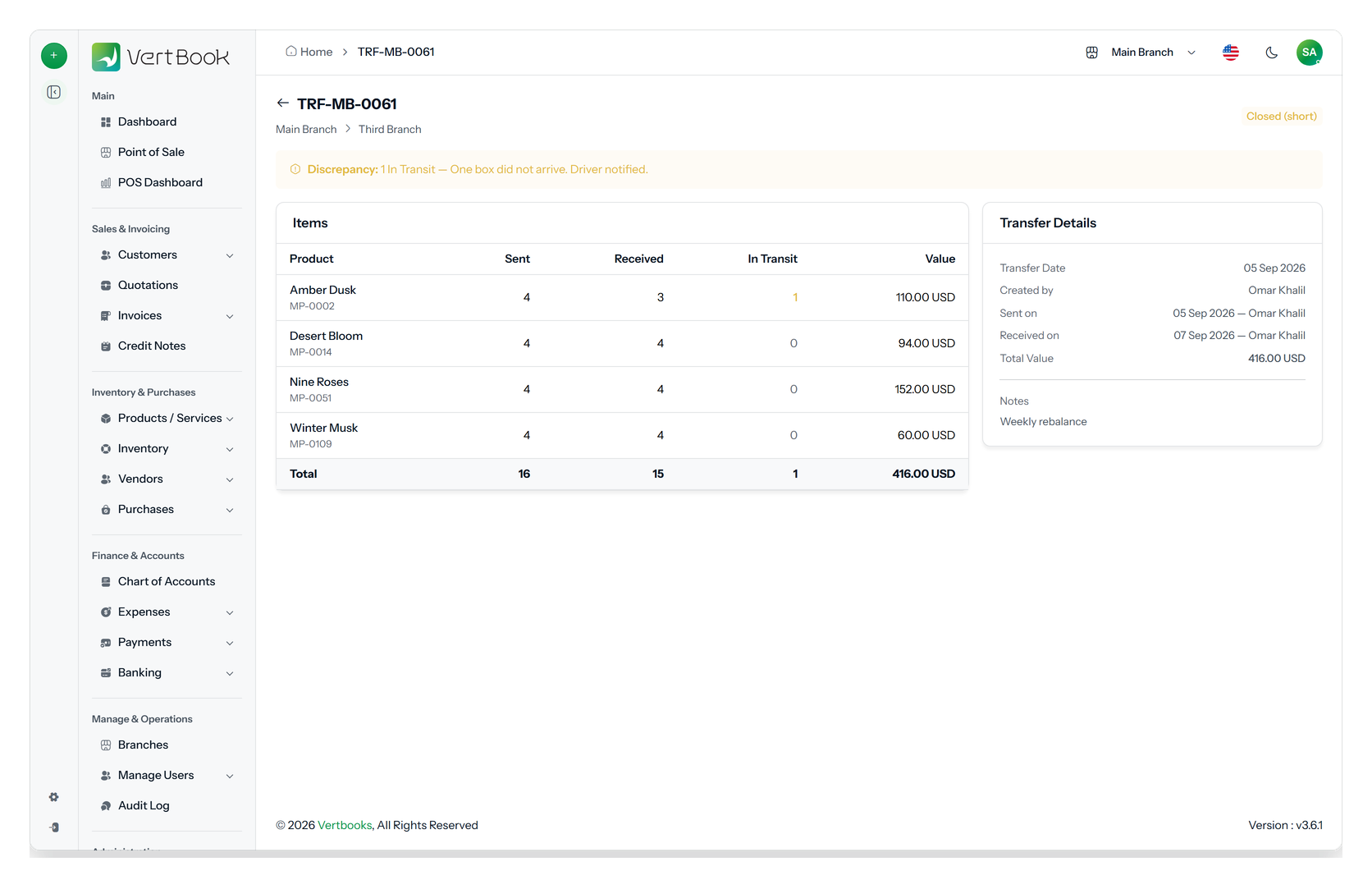Click the Inventory icon
Screen dimensions: 1372x880
pos(106,449)
